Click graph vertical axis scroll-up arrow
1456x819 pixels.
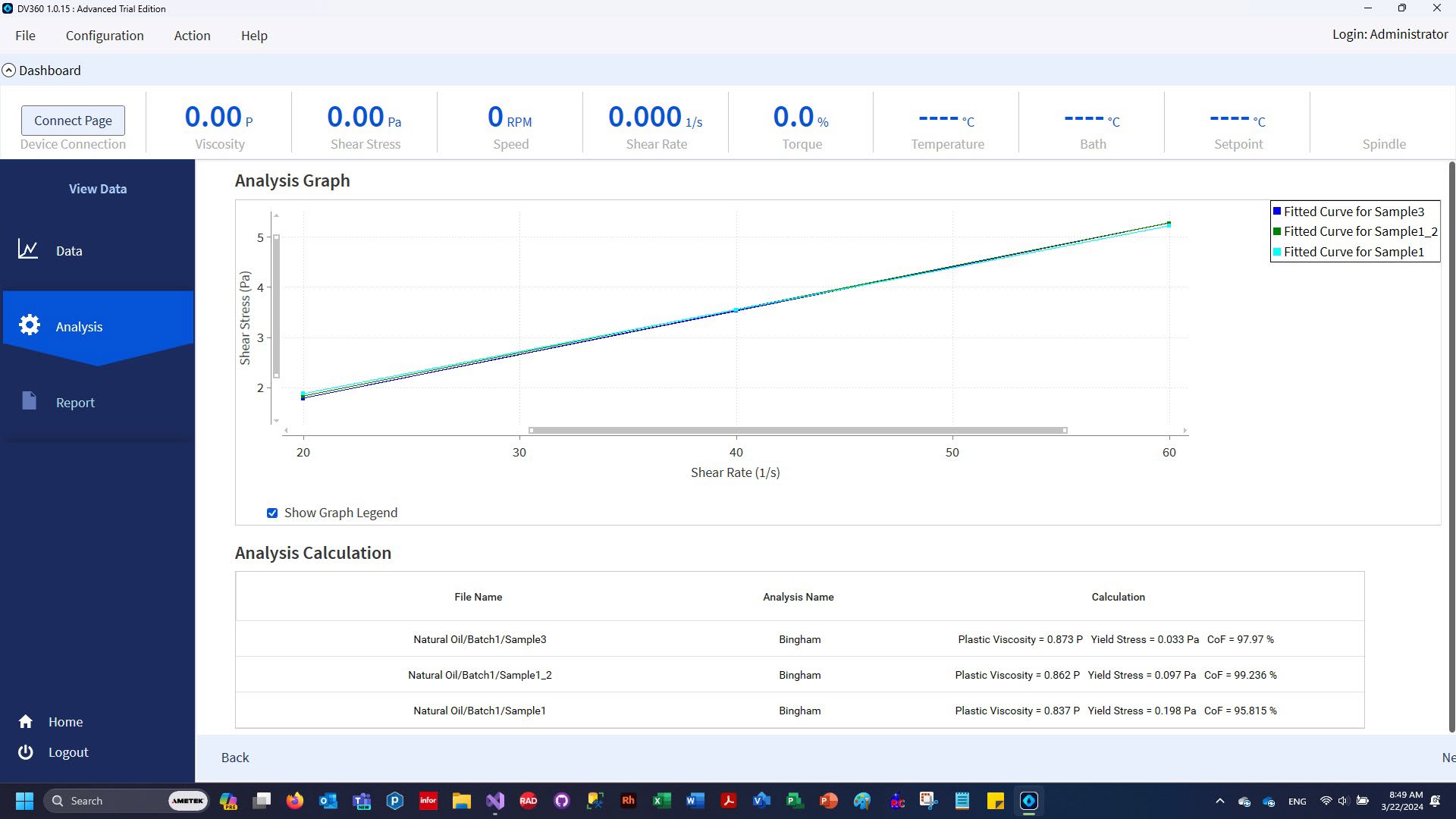[276, 216]
